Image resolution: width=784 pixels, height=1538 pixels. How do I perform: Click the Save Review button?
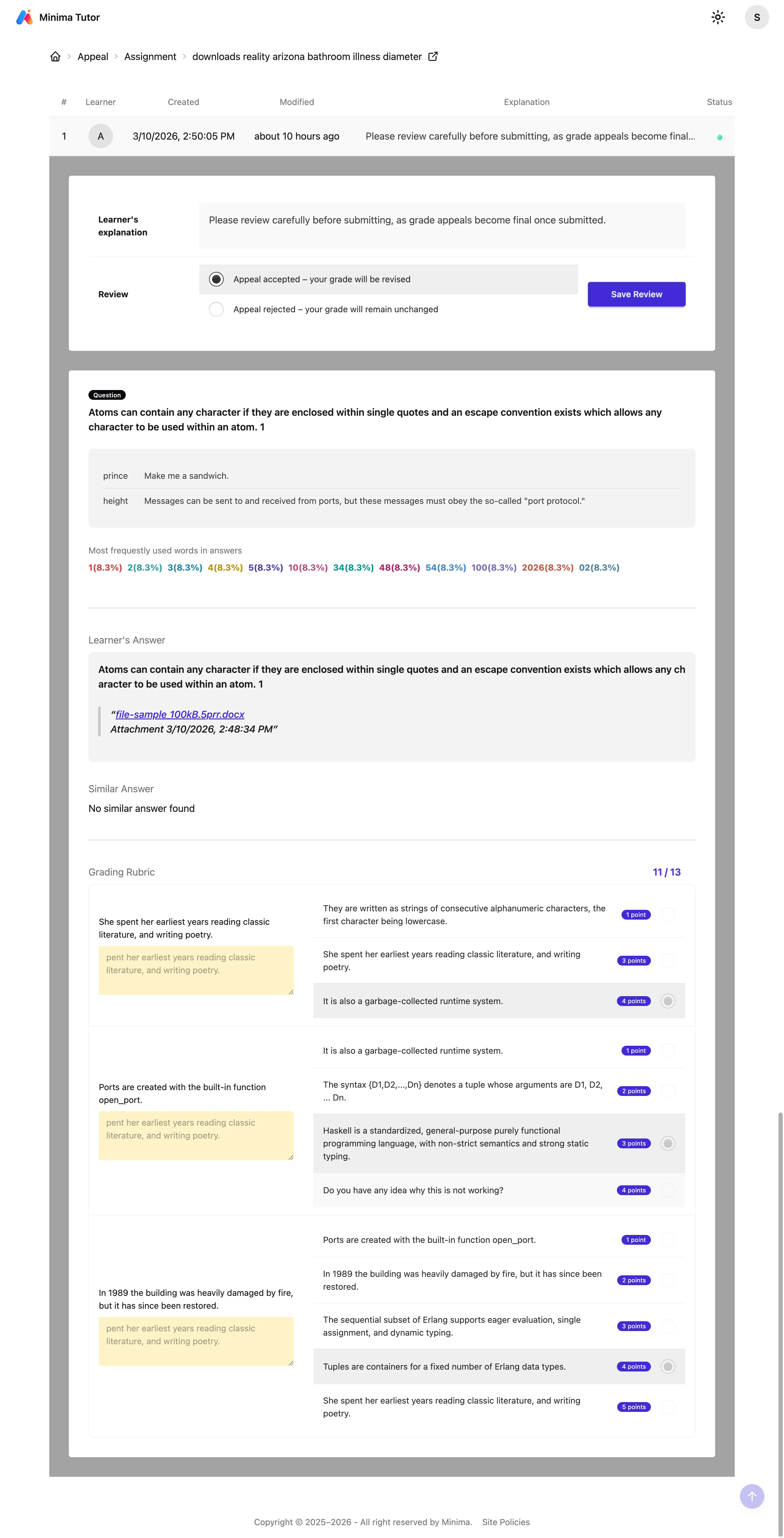coord(636,294)
